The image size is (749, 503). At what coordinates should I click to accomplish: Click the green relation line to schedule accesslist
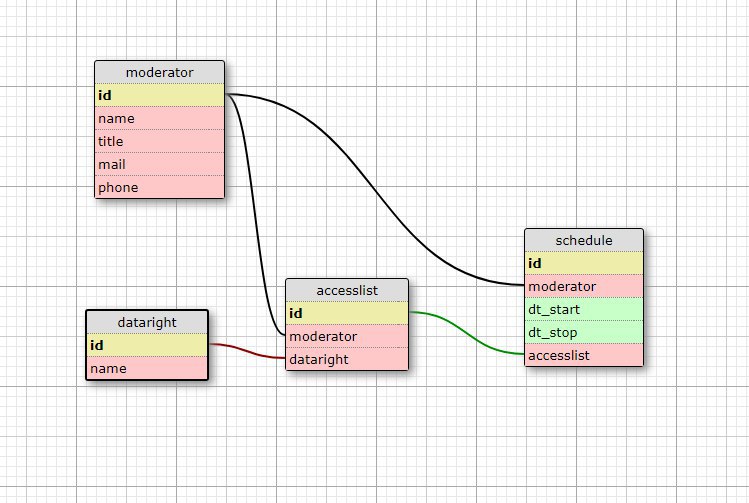tap(467, 333)
